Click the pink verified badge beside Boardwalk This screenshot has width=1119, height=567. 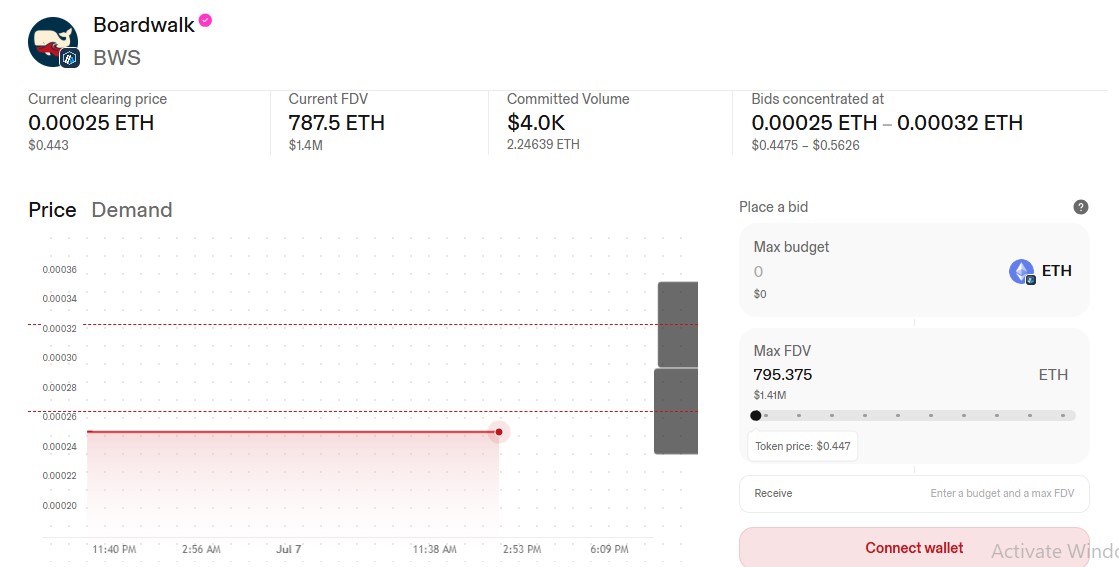click(205, 20)
